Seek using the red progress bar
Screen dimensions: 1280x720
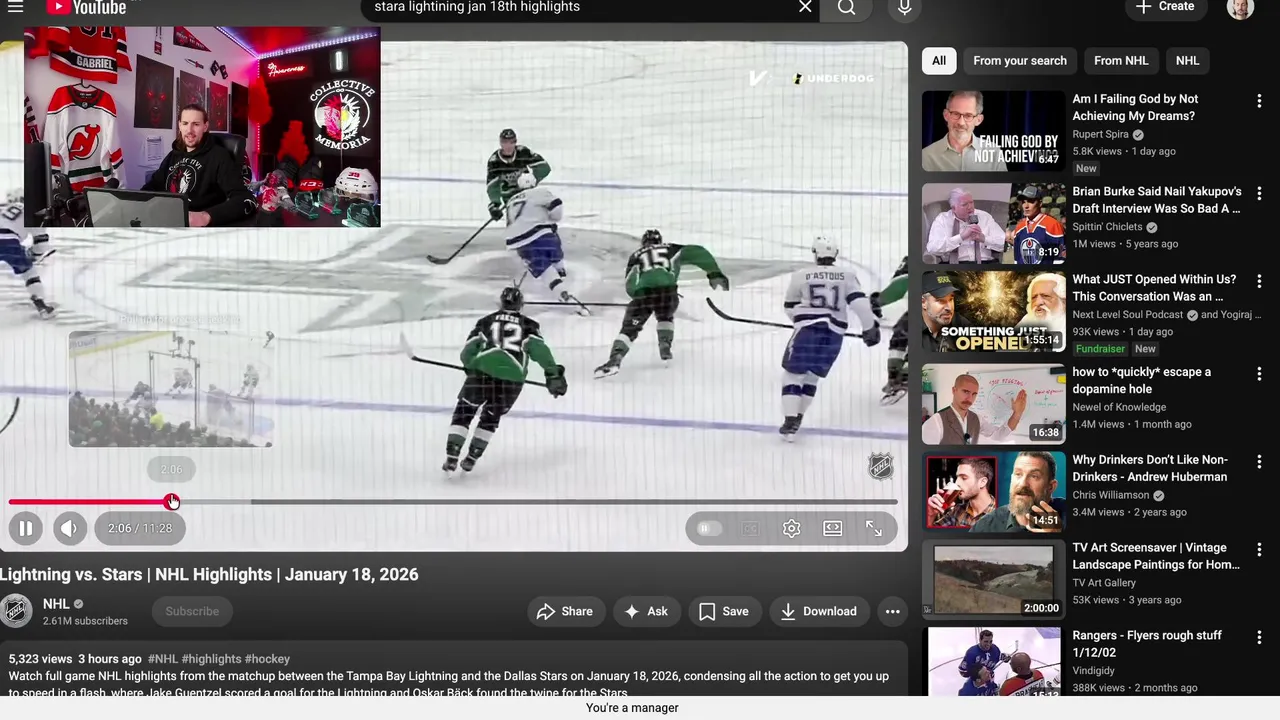coord(453,502)
